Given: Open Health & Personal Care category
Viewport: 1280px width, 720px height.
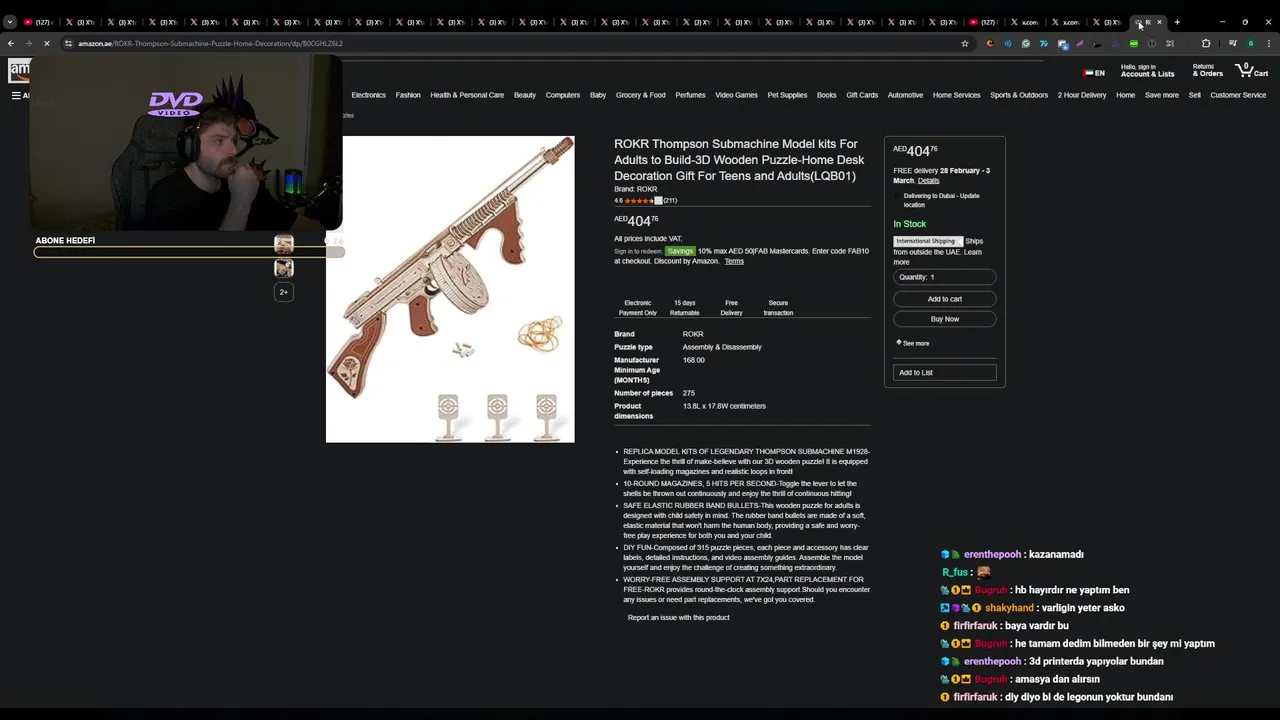Looking at the screenshot, I should coord(467,95).
